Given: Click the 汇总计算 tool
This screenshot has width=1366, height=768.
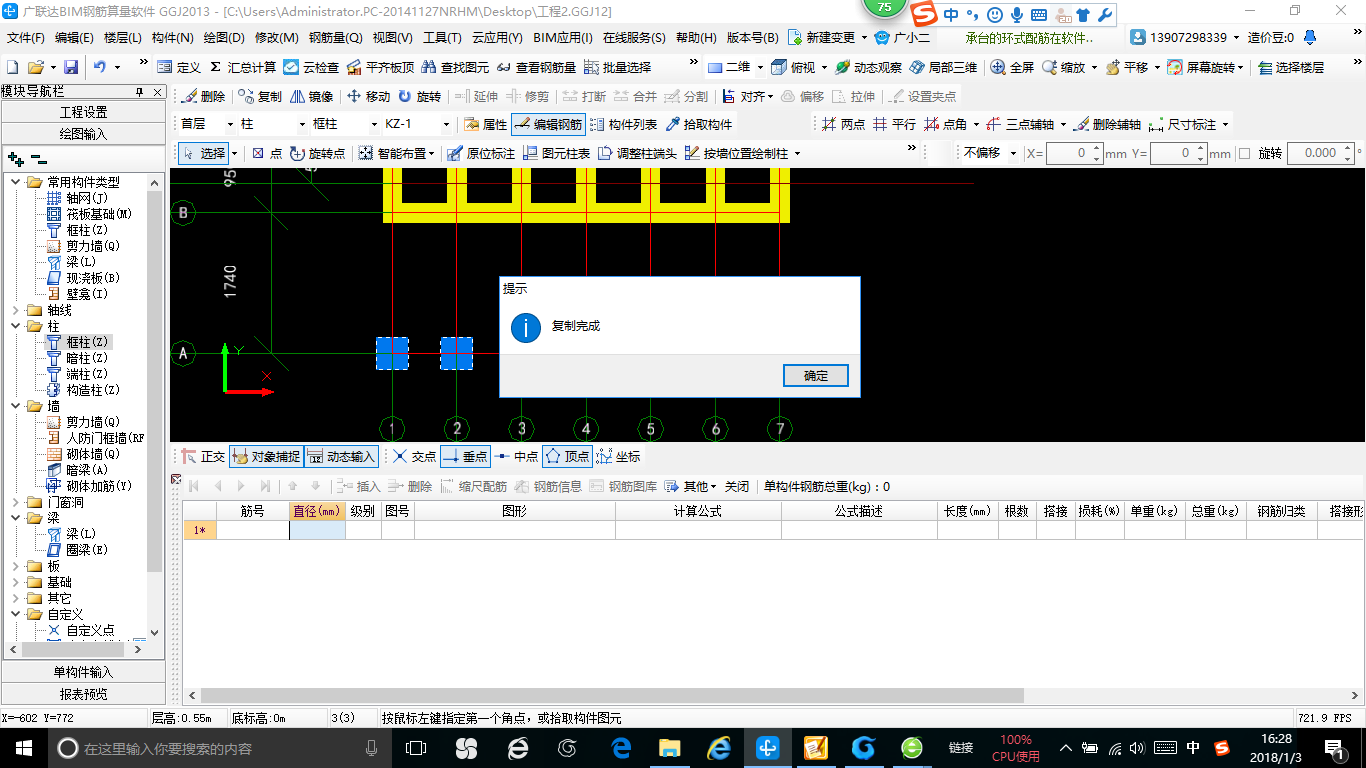Looking at the screenshot, I should (x=243, y=67).
